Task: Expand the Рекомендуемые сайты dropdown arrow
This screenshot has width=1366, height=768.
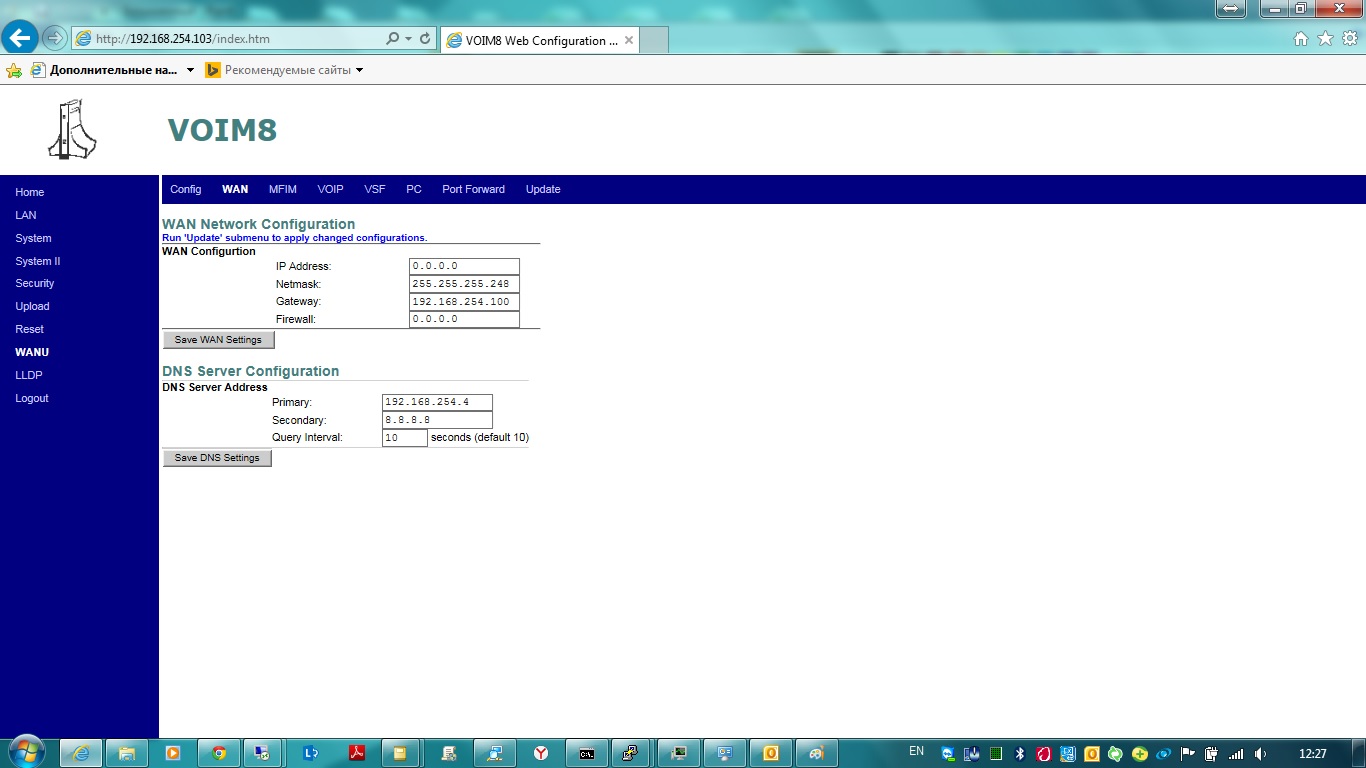Action: pyautogui.click(x=359, y=71)
